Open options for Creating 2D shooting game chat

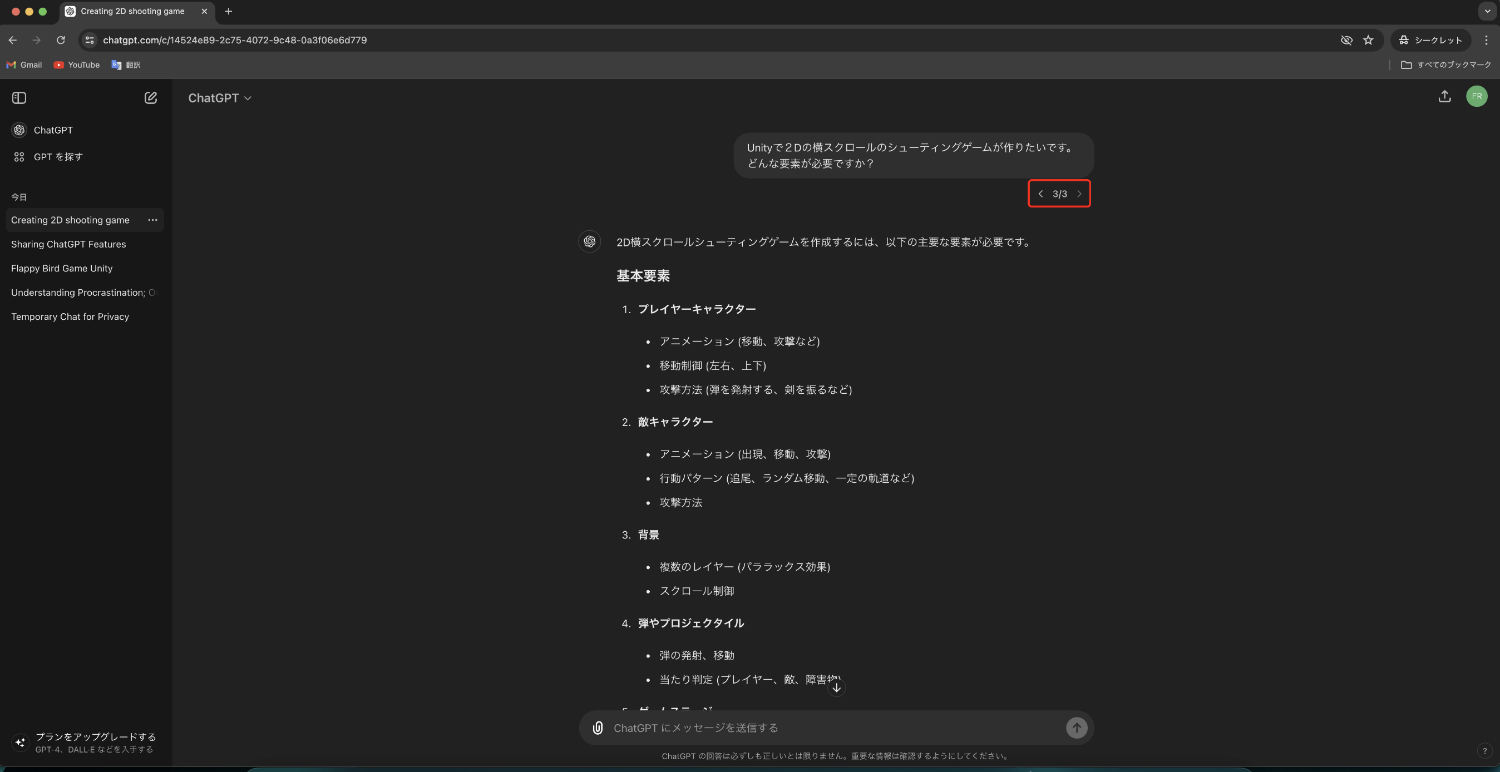(153, 220)
